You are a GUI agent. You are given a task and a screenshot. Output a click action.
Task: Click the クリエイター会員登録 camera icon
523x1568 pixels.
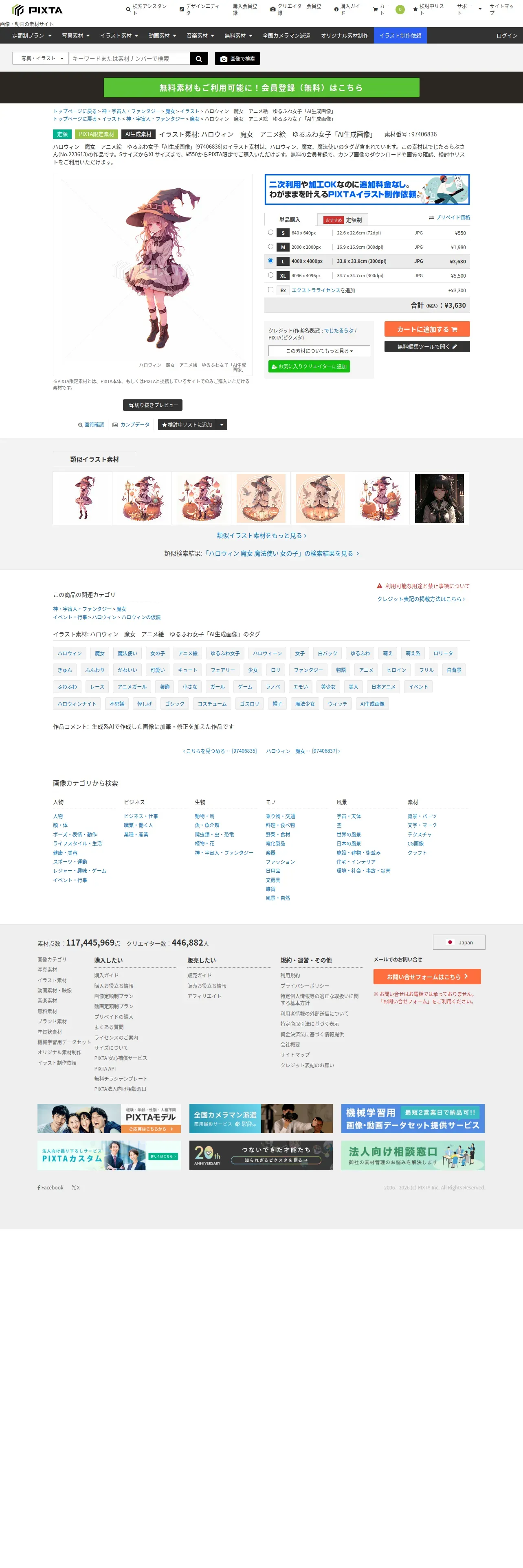(273, 10)
